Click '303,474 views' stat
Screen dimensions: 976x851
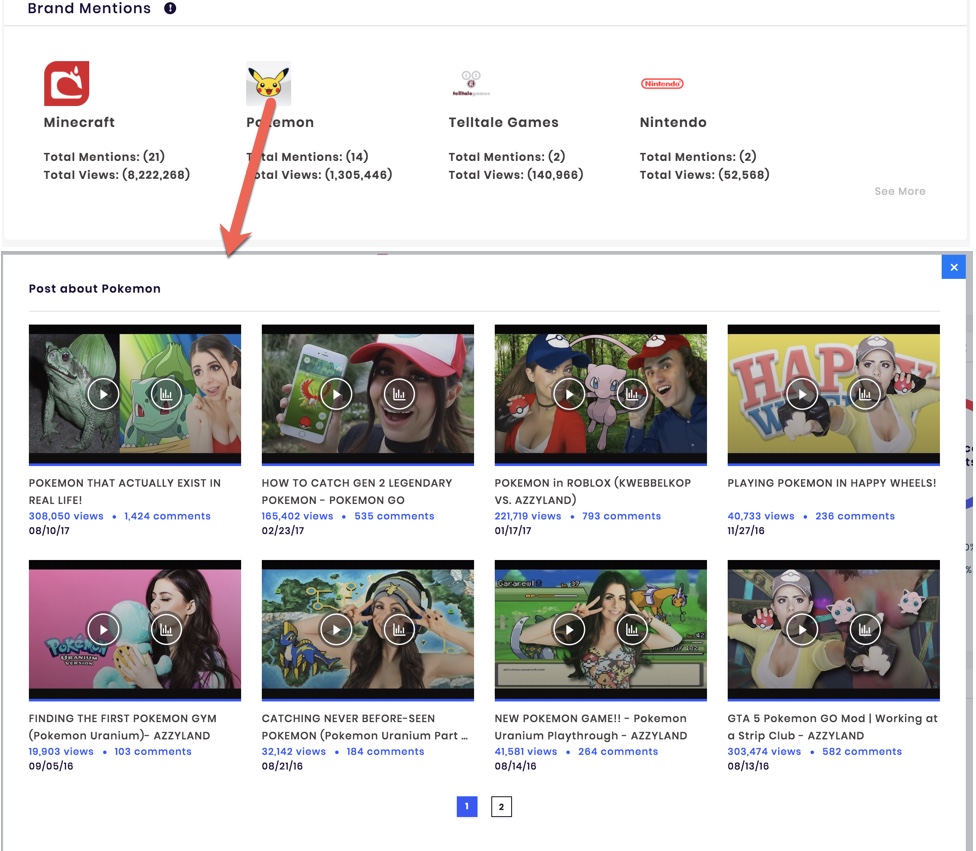click(764, 751)
